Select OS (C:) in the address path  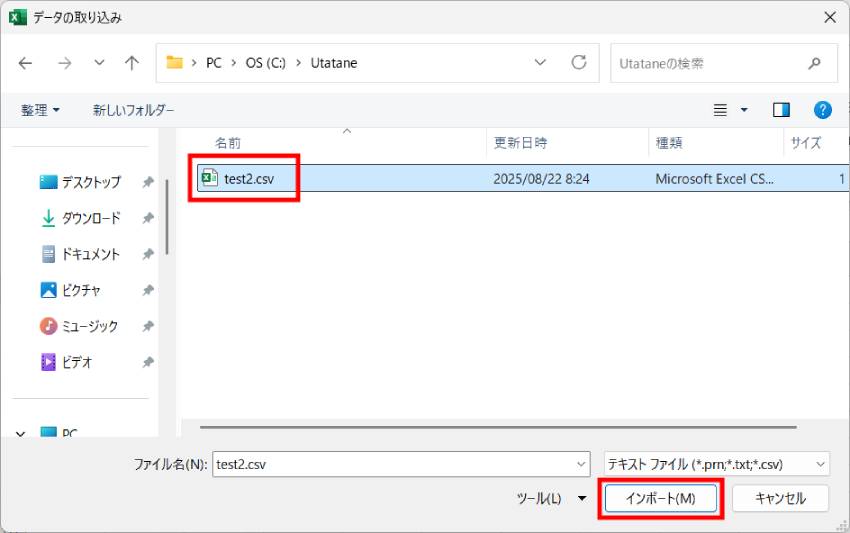pyautogui.click(x=266, y=63)
